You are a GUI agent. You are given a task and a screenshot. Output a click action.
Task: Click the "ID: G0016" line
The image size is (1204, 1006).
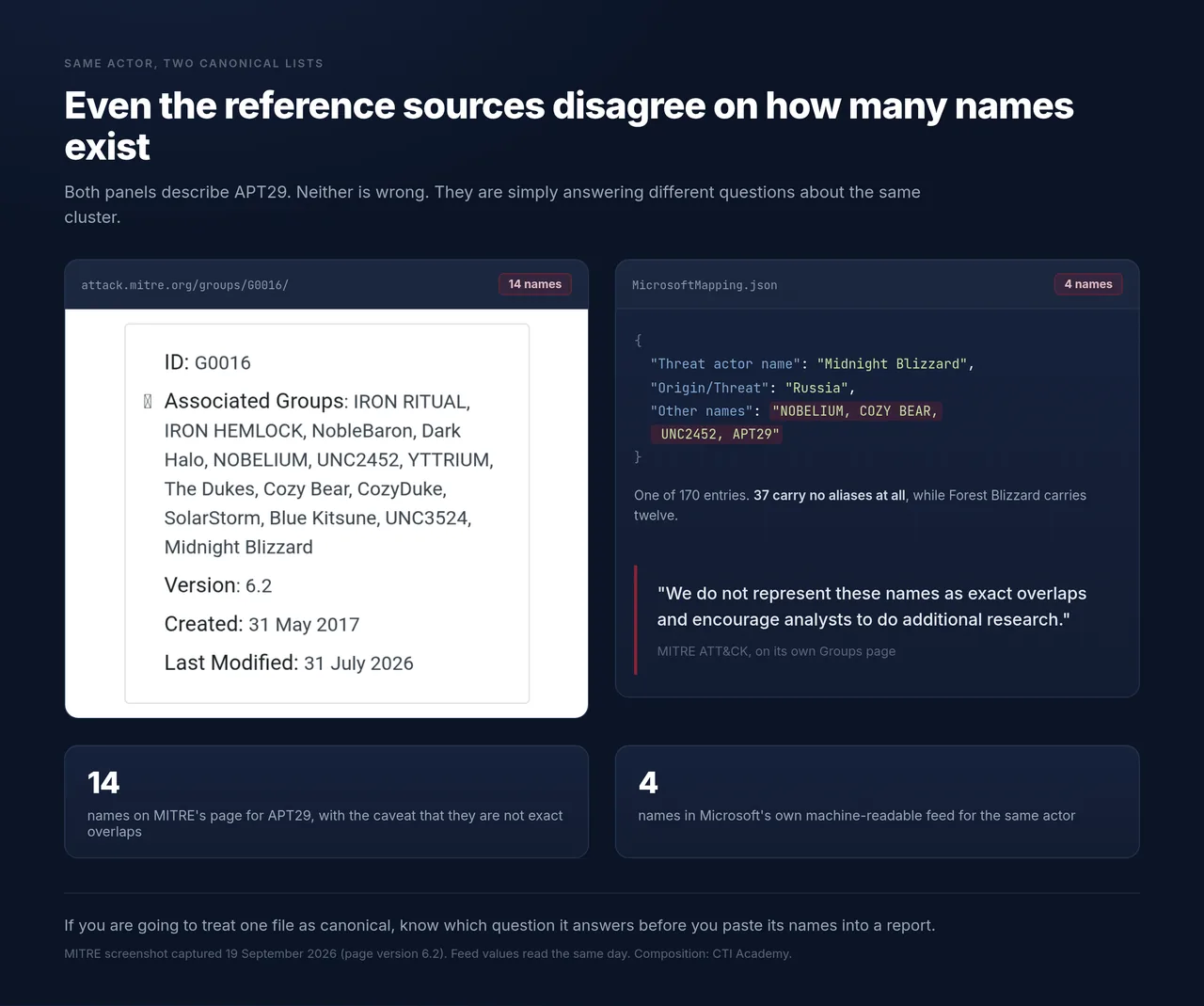pyautogui.click(x=208, y=362)
